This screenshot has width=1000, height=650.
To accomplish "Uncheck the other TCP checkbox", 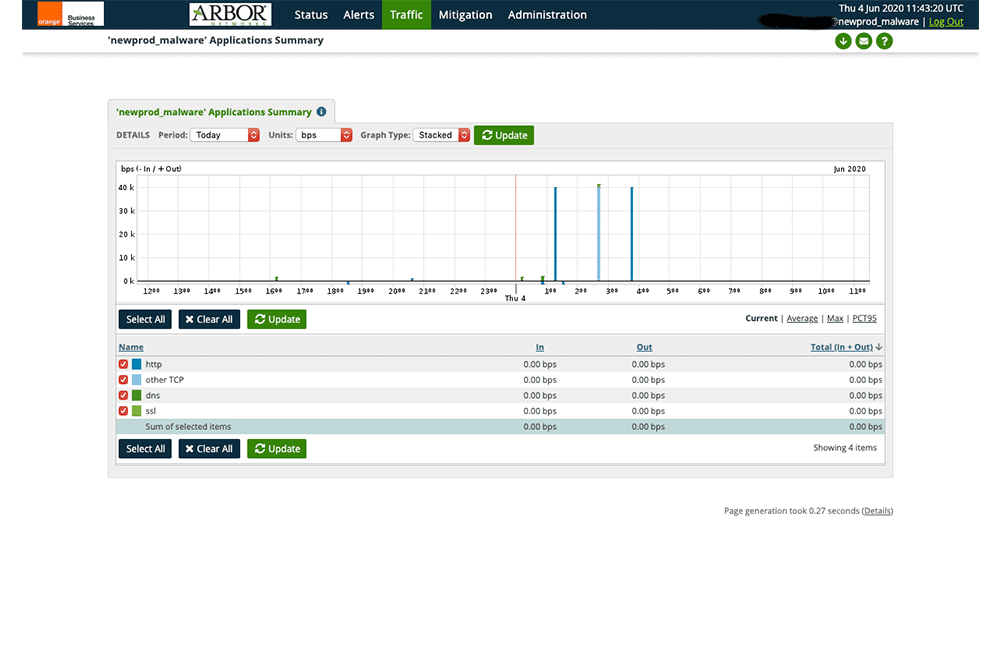I will click(x=123, y=380).
